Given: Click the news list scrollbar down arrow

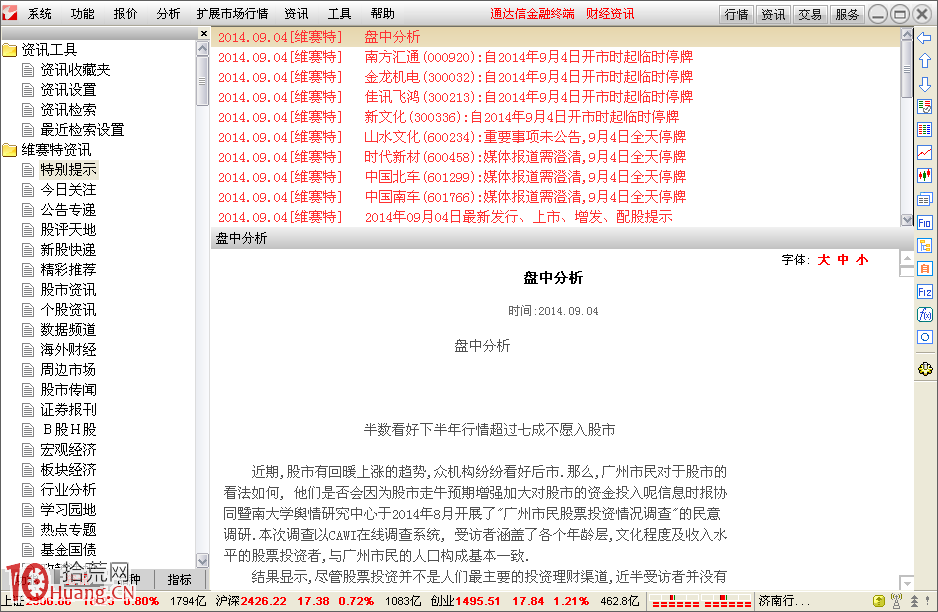Looking at the screenshot, I should click(906, 220).
